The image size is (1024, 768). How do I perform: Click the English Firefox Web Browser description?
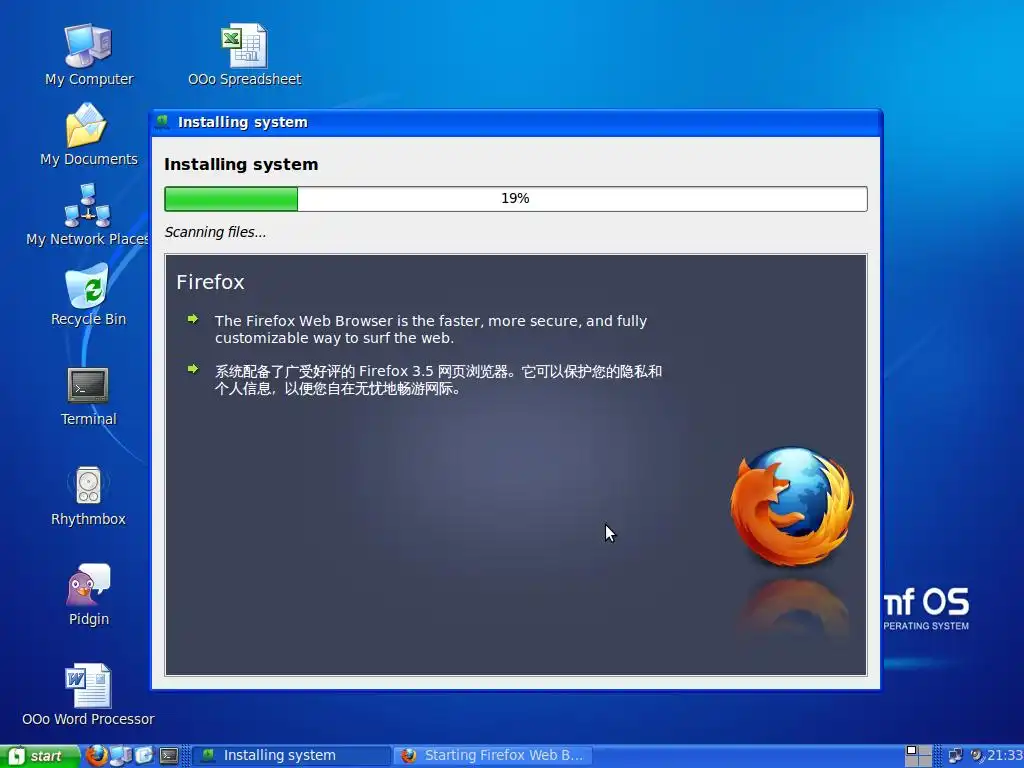point(431,329)
